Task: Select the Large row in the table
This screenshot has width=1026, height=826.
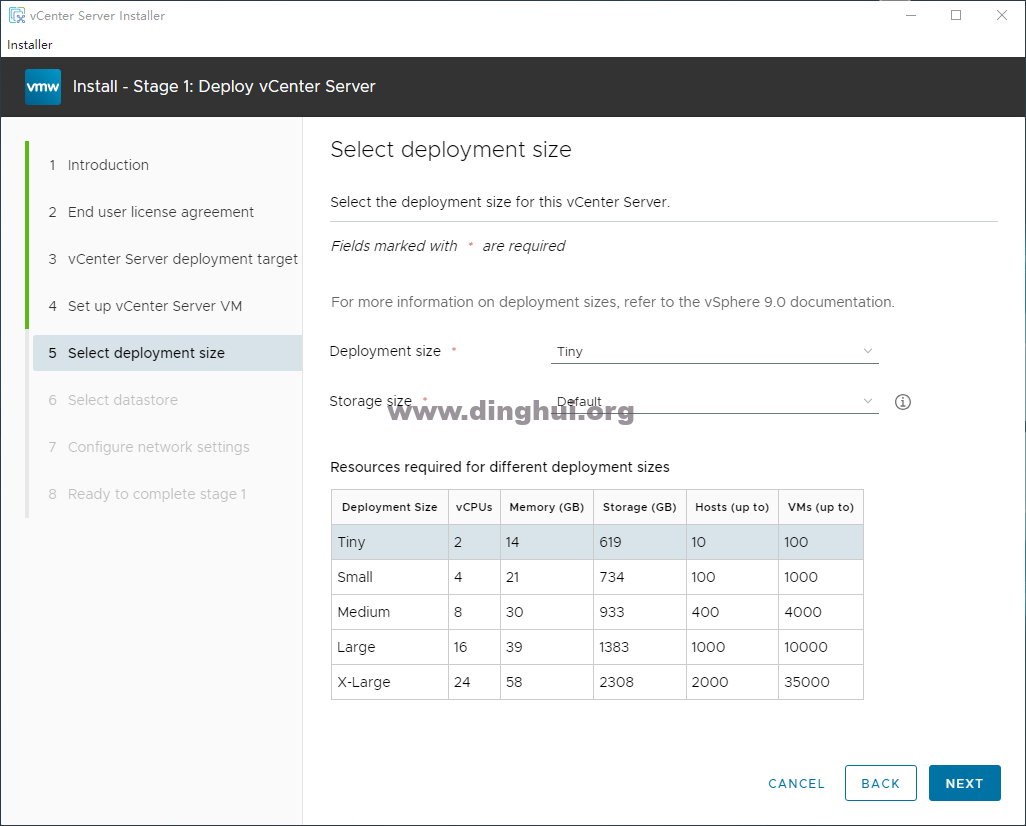Action: [597, 647]
